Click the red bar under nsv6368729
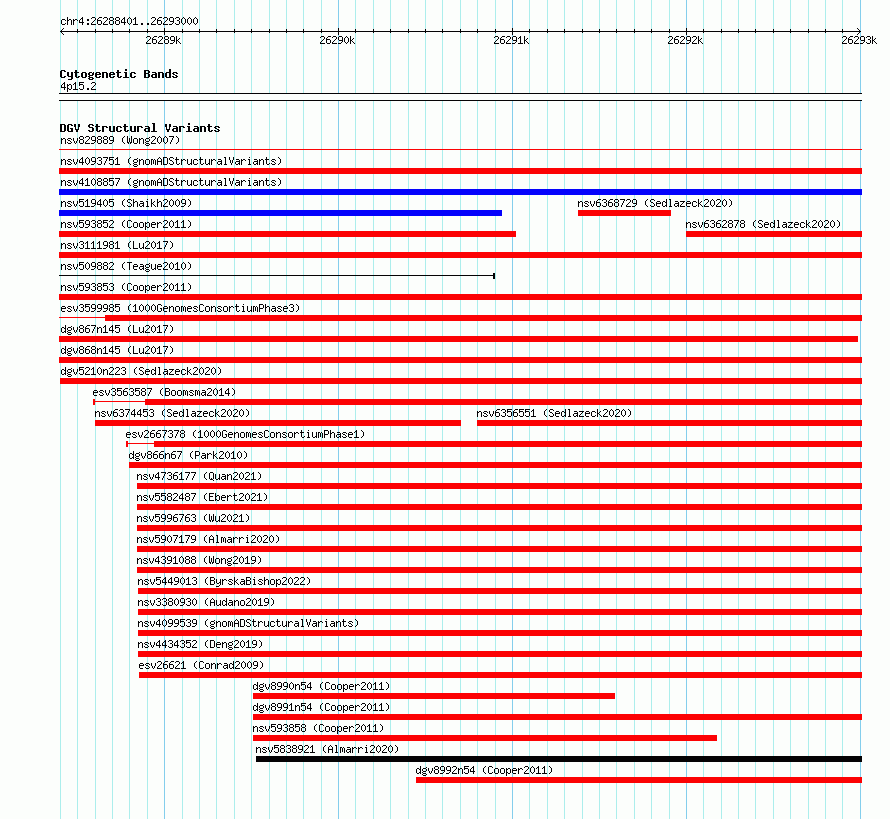 pyautogui.click(x=624, y=213)
